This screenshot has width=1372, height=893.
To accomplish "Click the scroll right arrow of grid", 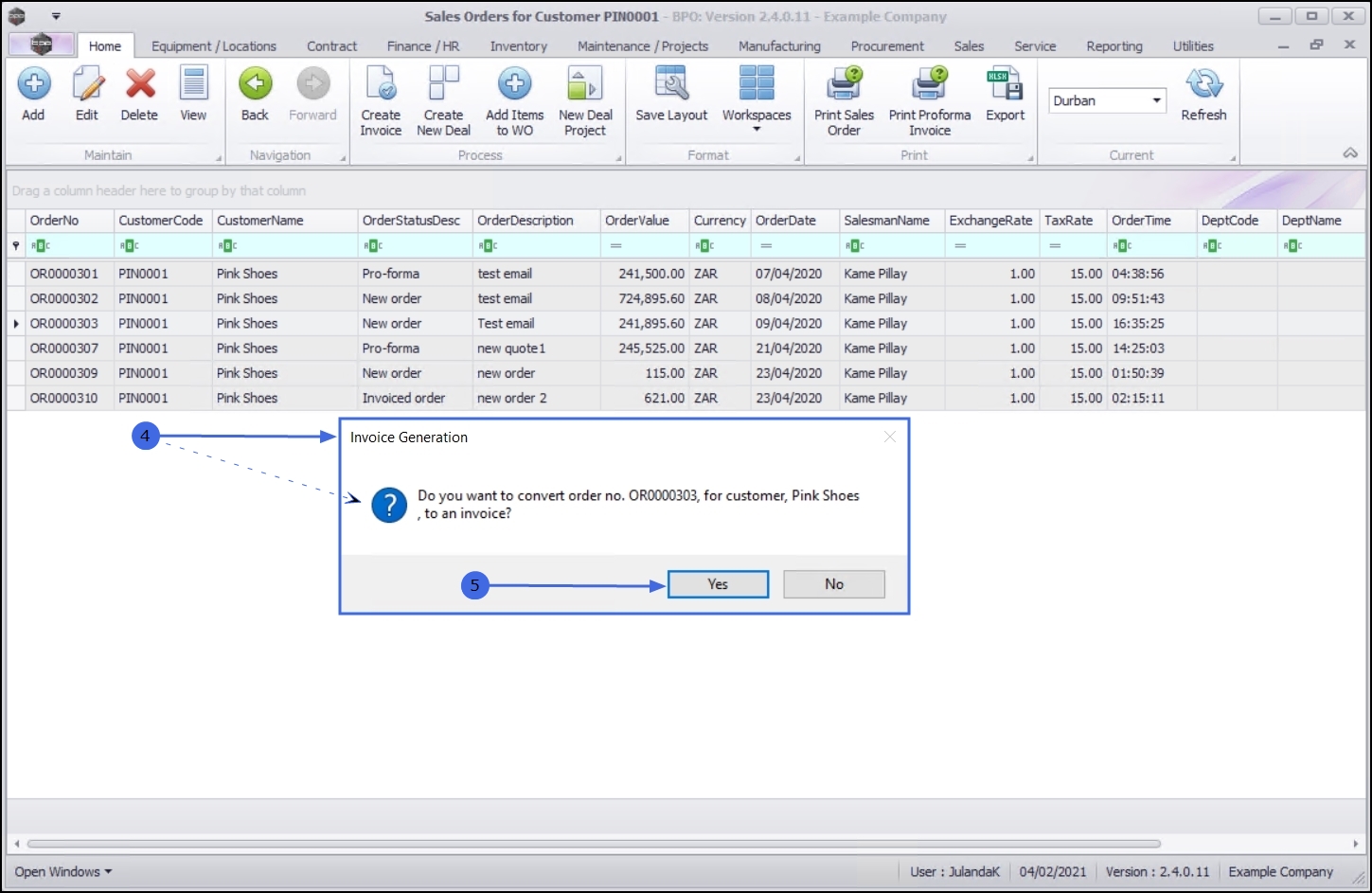I will pos(1356,844).
